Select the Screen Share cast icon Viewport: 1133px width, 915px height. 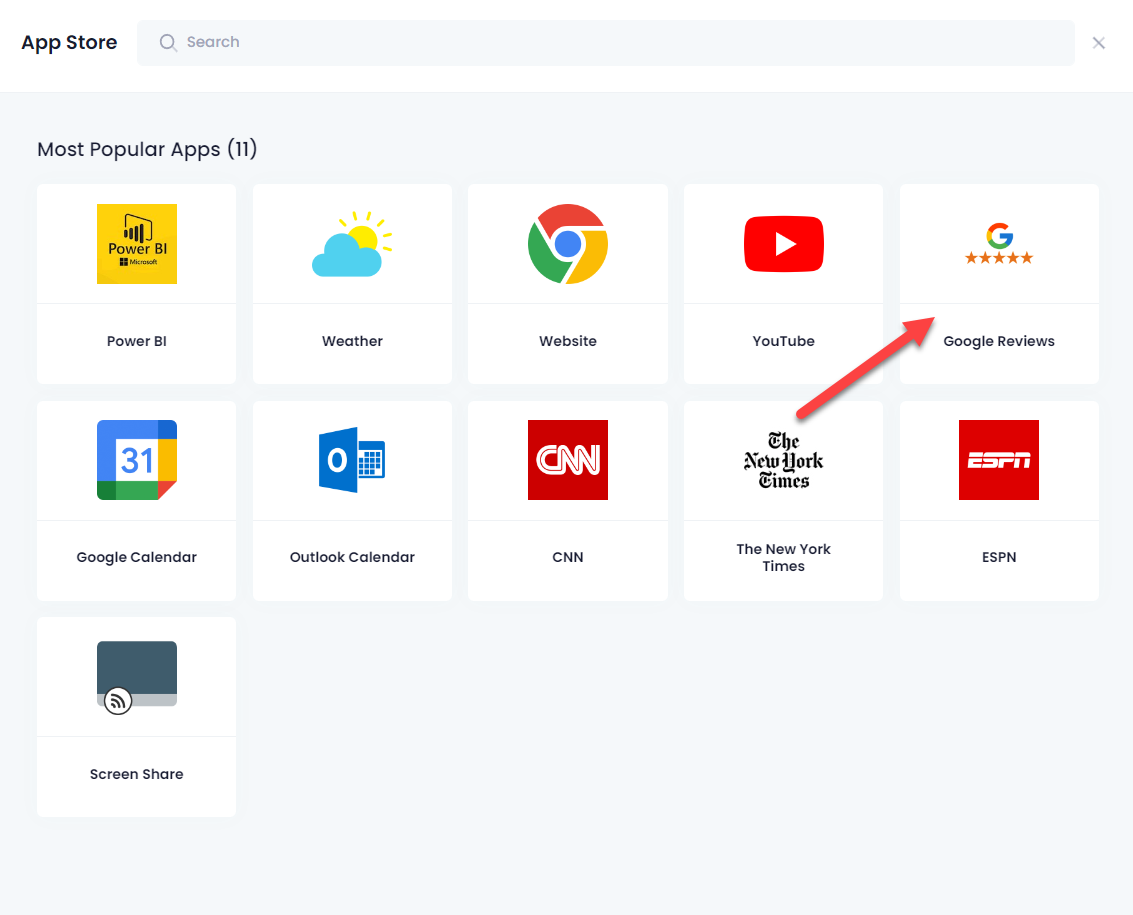tap(137, 677)
